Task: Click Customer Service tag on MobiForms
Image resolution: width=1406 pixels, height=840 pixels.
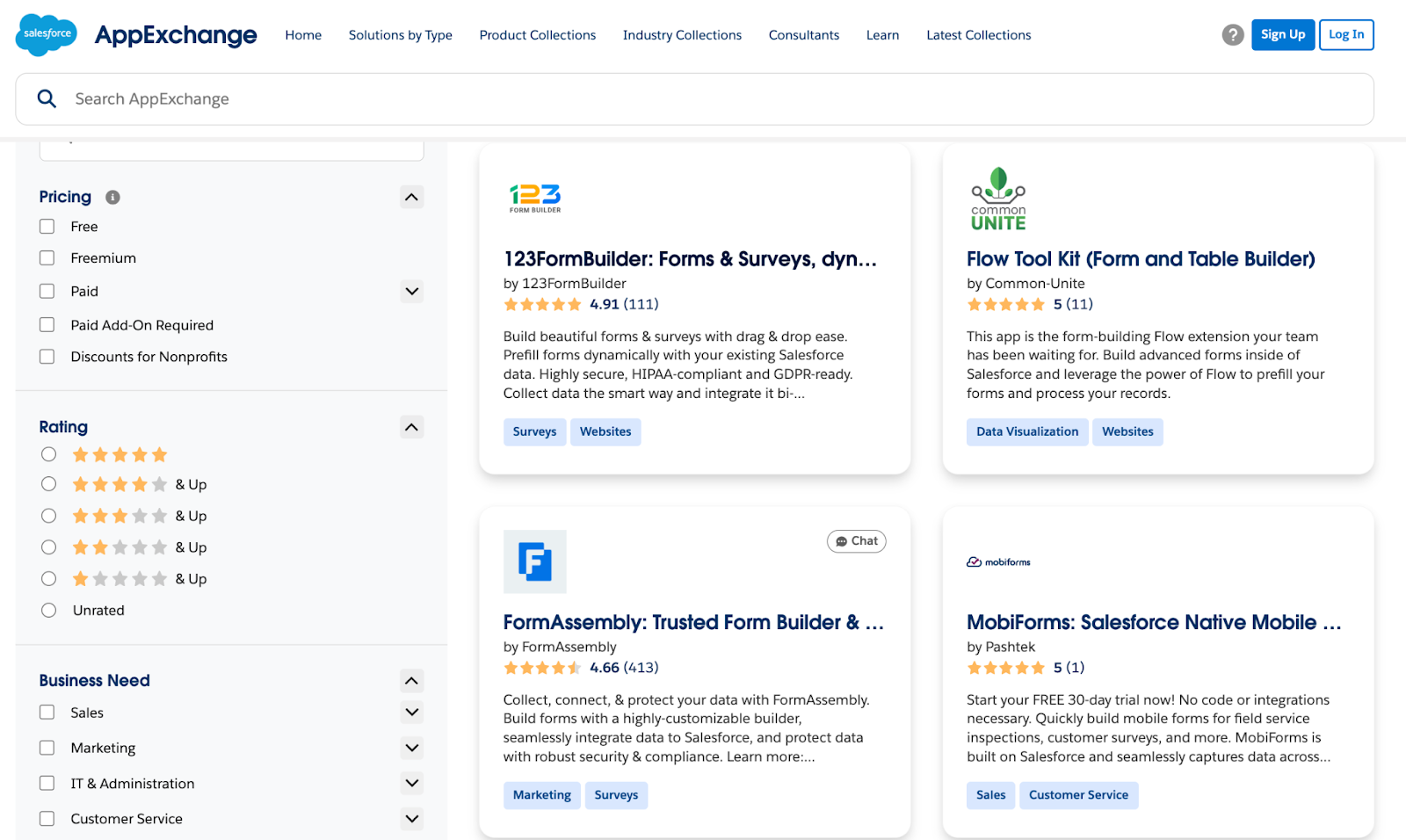Action: 1079,795
